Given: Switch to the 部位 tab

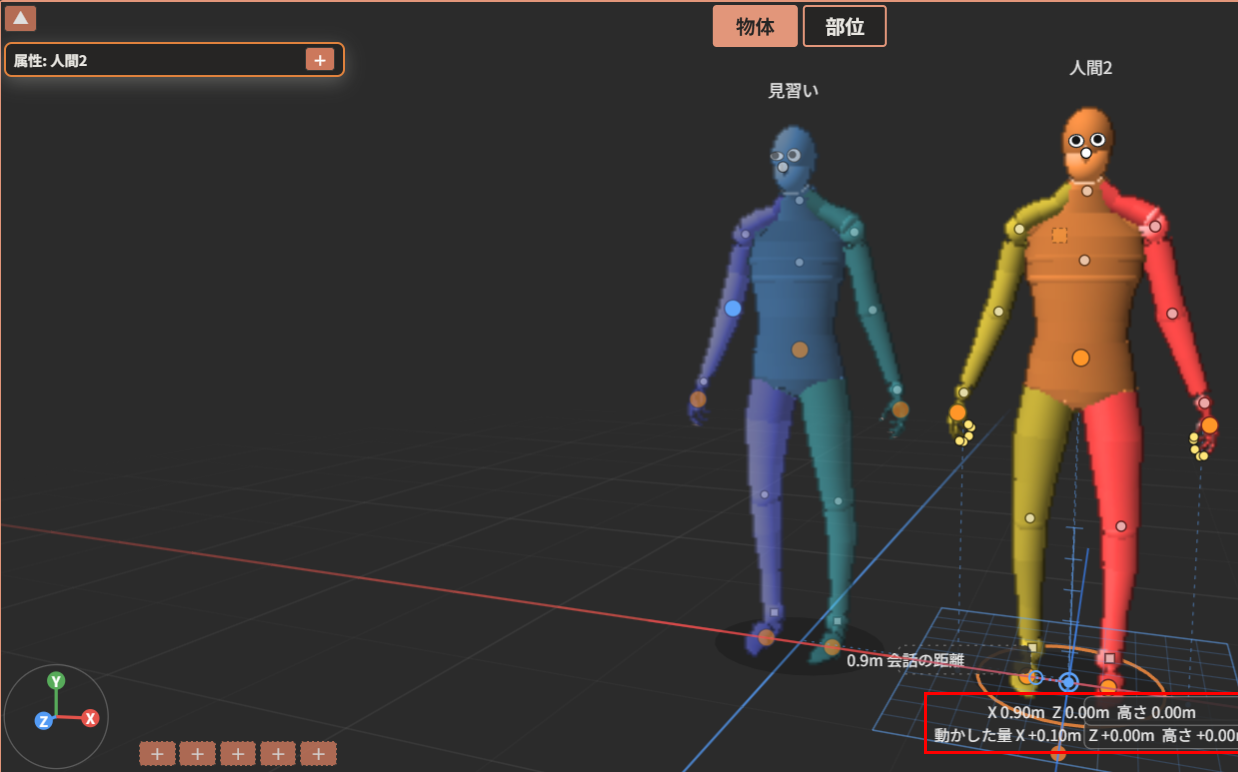Looking at the screenshot, I should 844,26.
